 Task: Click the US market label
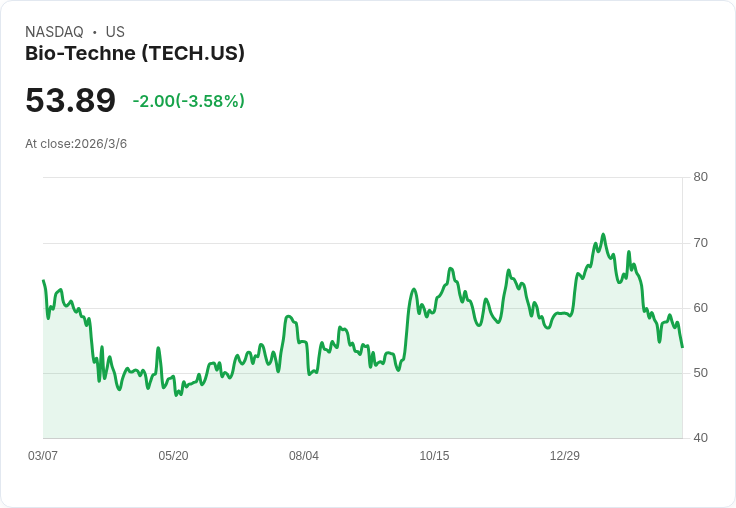tap(115, 32)
